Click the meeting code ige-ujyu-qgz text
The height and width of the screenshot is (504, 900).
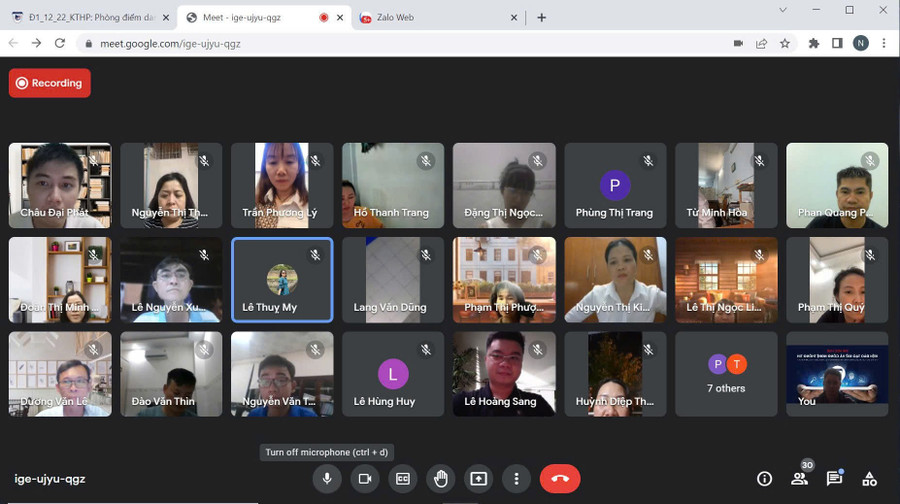pos(50,479)
